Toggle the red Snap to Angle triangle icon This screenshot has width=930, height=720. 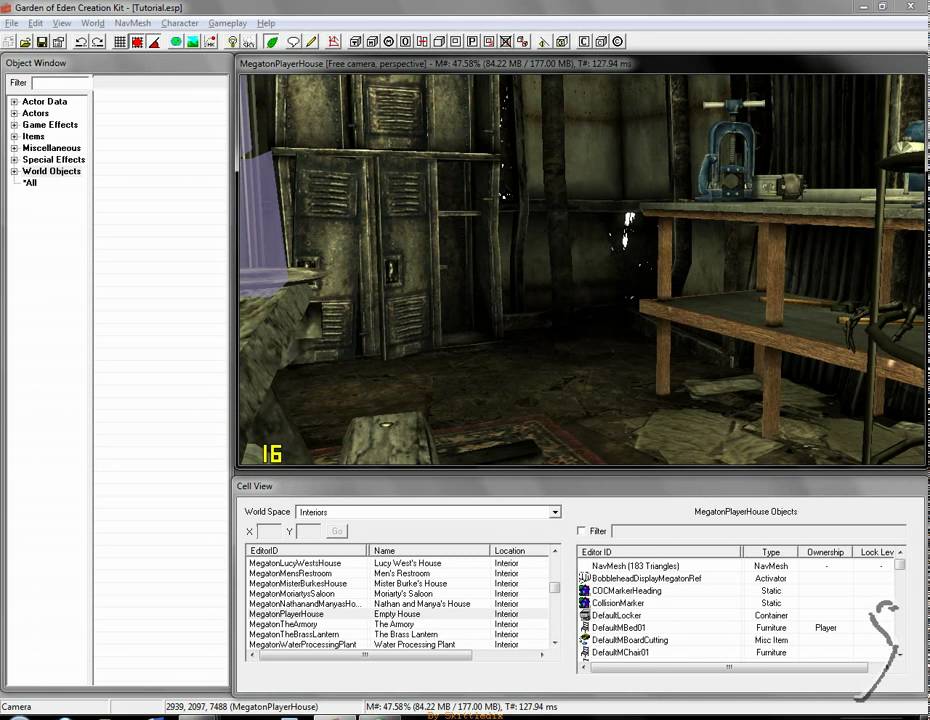(154, 42)
